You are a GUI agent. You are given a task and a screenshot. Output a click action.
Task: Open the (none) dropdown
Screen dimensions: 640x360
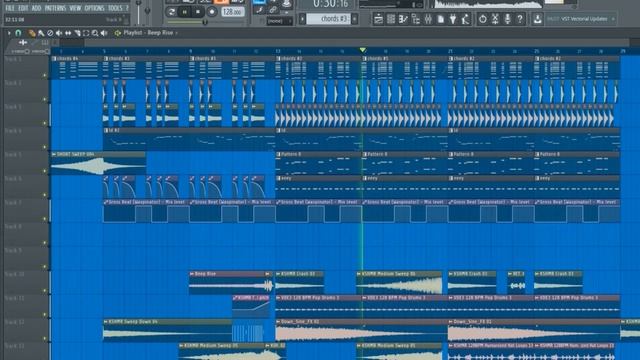pyautogui.click(x=280, y=21)
